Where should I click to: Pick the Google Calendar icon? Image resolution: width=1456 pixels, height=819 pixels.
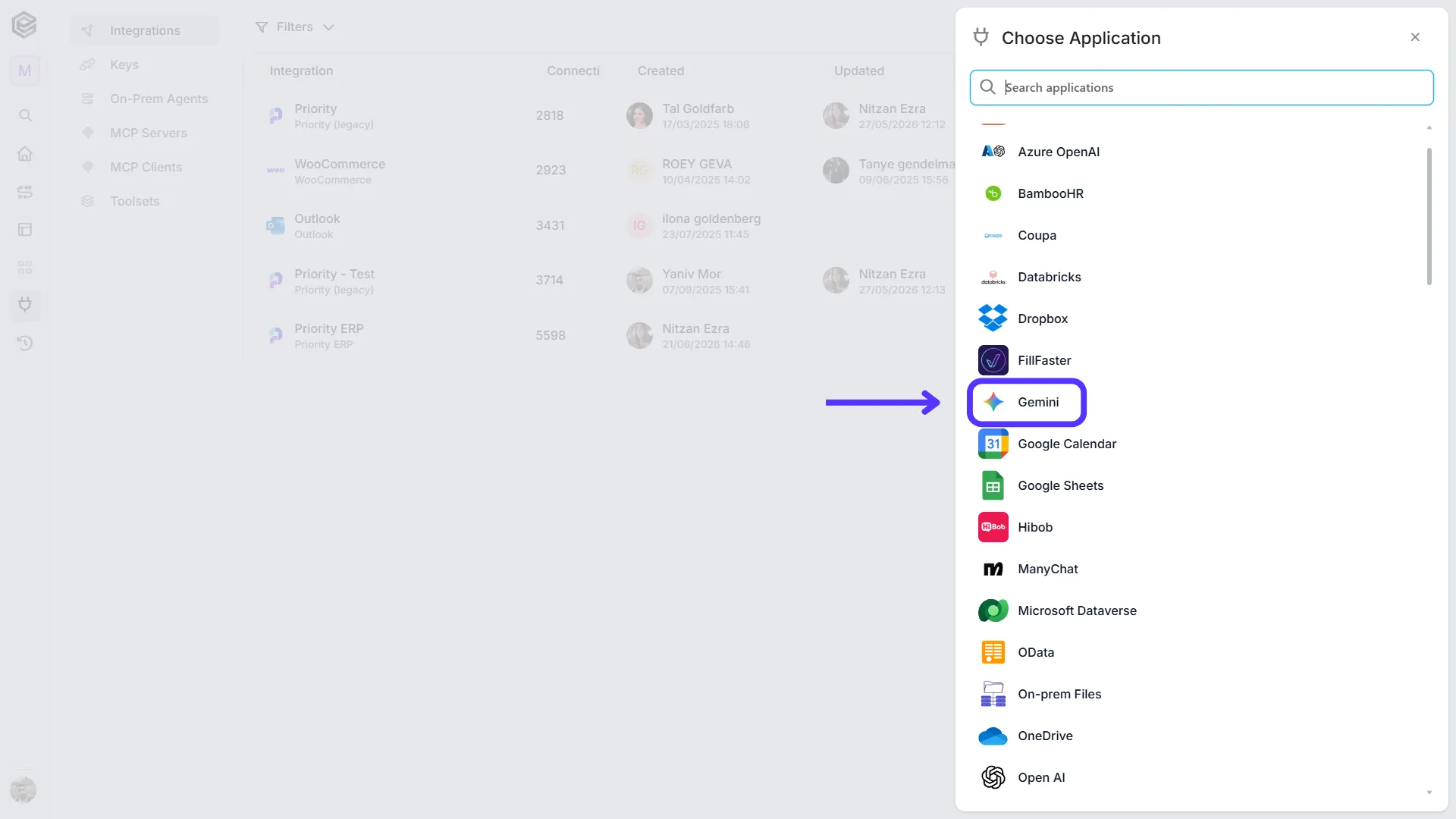coord(993,444)
